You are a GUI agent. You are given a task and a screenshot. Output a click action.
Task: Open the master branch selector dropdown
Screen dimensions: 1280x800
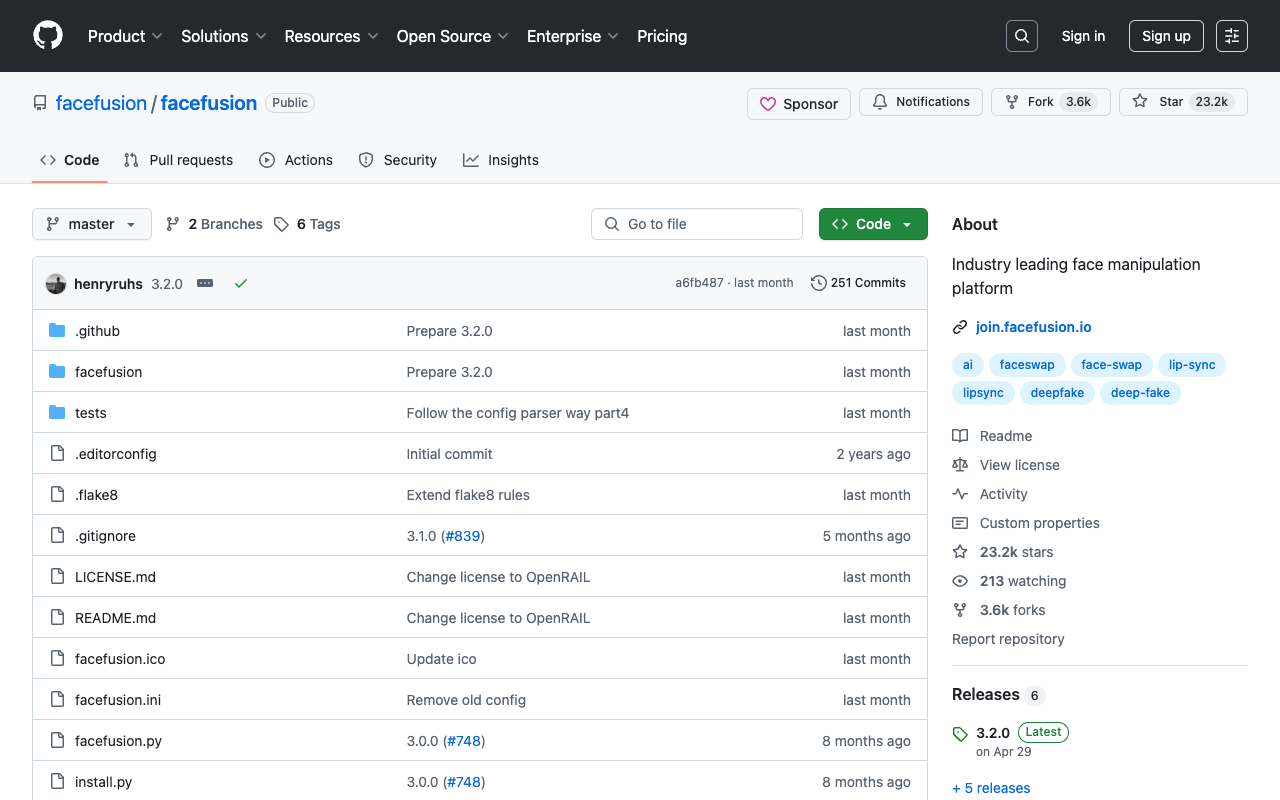click(x=92, y=224)
